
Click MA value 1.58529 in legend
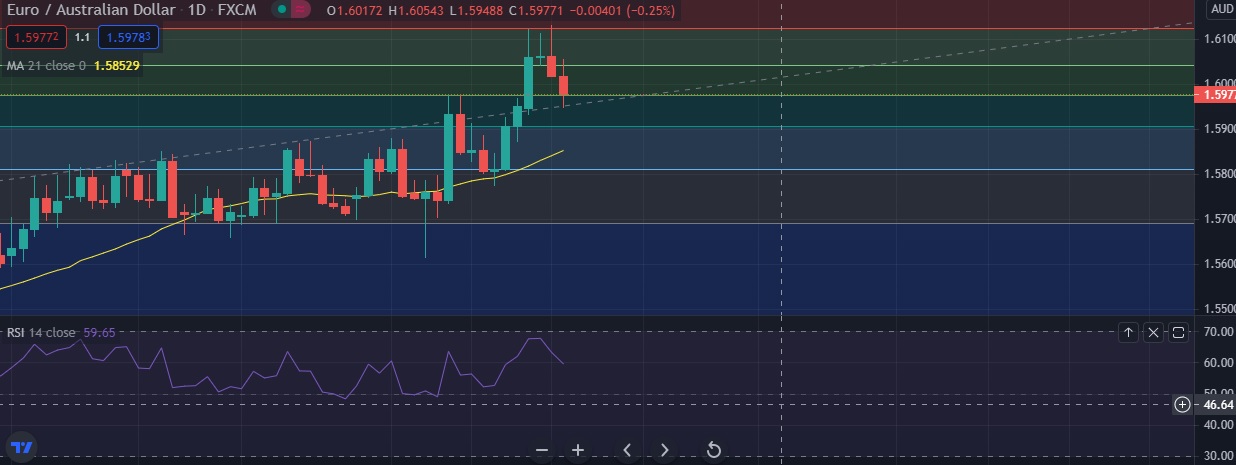[116, 66]
